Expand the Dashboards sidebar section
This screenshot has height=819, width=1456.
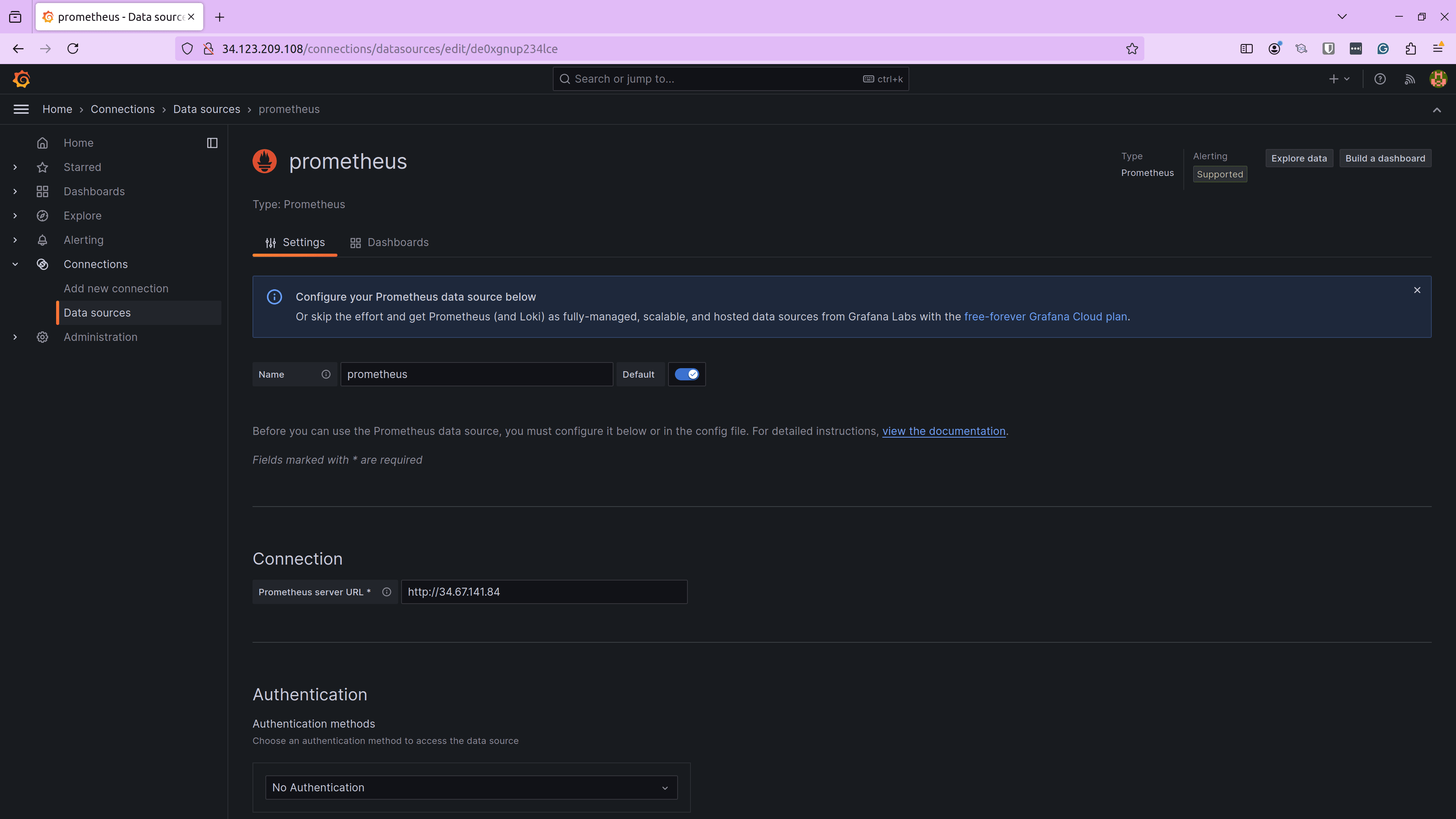[x=15, y=191]
